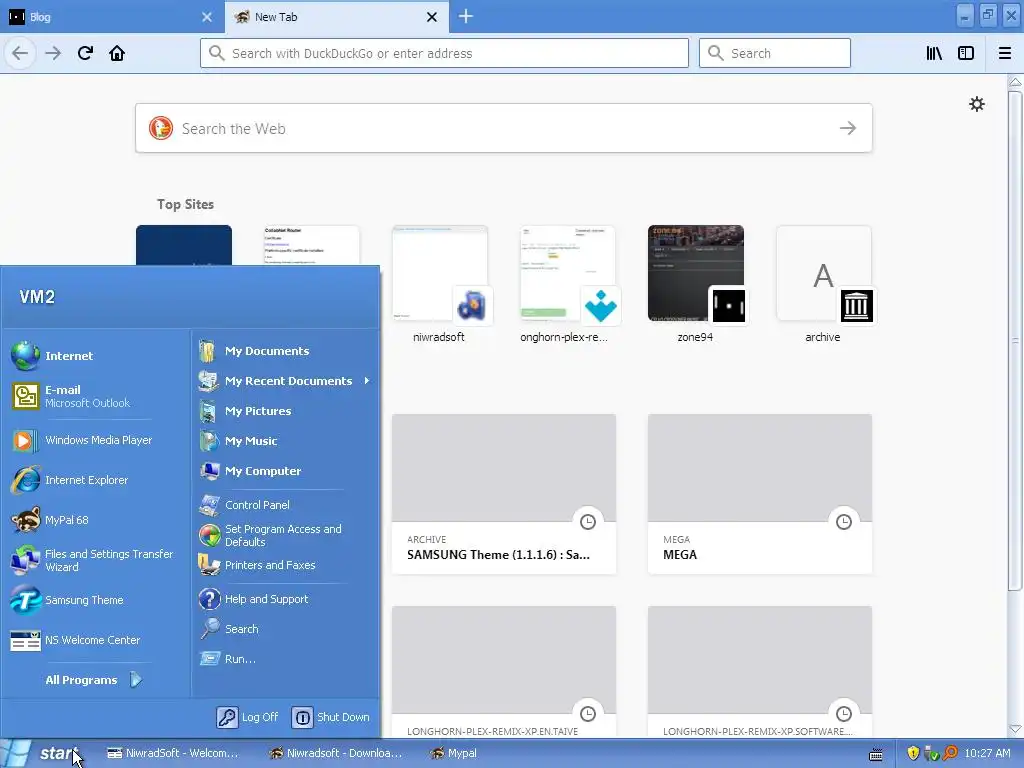Click the security shield tray icon

pyautogui.click(x=913, y=753)
